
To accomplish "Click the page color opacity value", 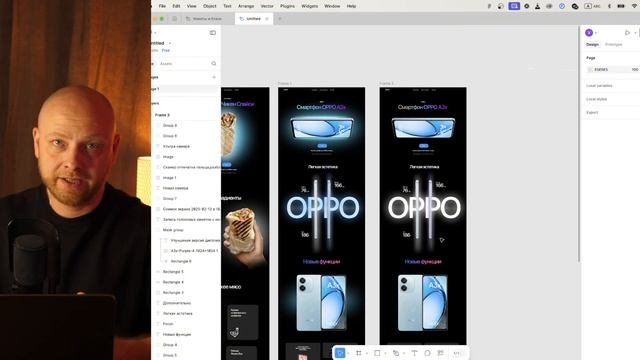I will click(635, 70).
